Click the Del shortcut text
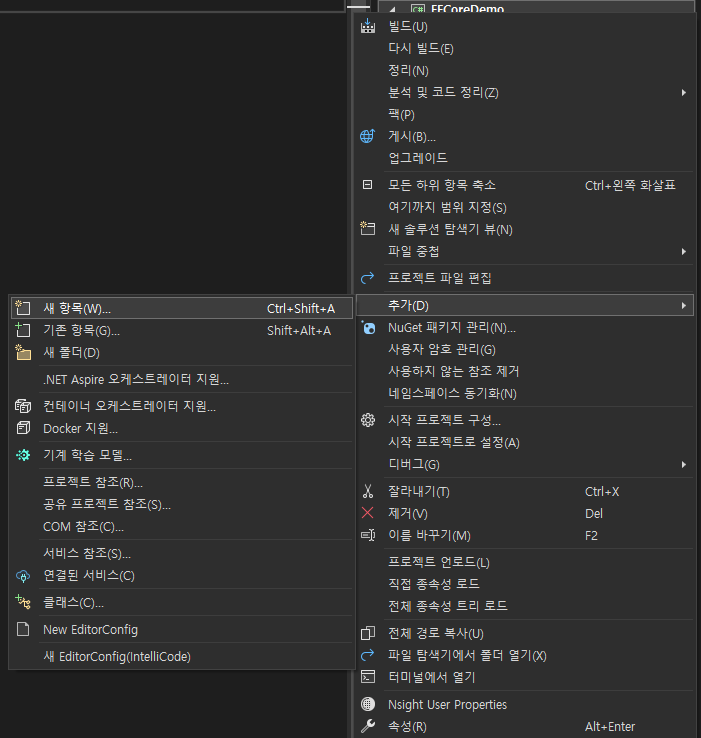The image size is (701, 738). point(594,513)
